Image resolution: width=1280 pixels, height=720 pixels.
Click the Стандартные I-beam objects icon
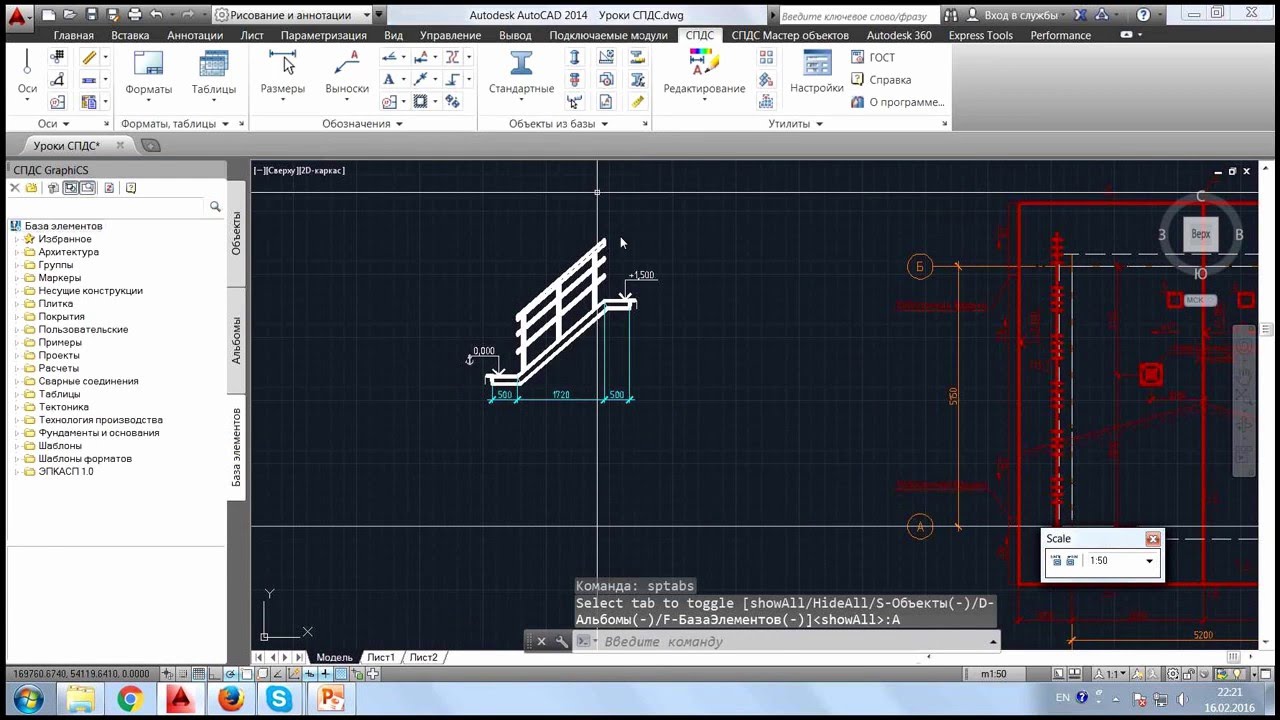(x=521, y=64)
